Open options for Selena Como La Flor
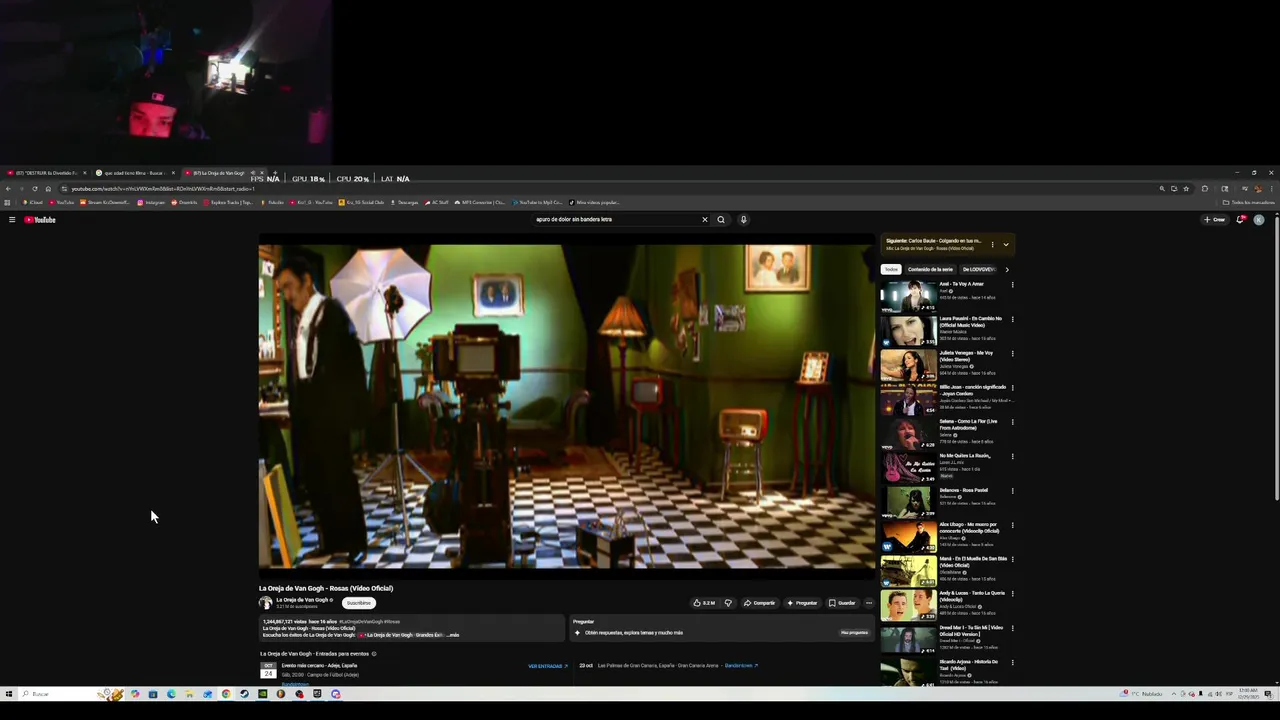The width and height of the screenshot is (1280, 720). pos(1012,422)
